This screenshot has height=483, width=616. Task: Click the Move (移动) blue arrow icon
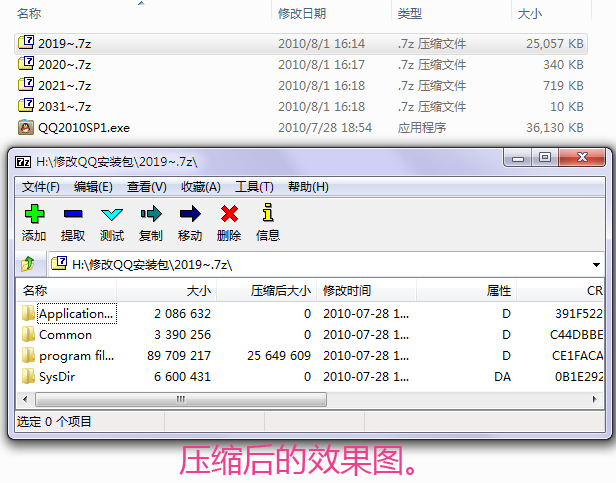tap(190, 214)
